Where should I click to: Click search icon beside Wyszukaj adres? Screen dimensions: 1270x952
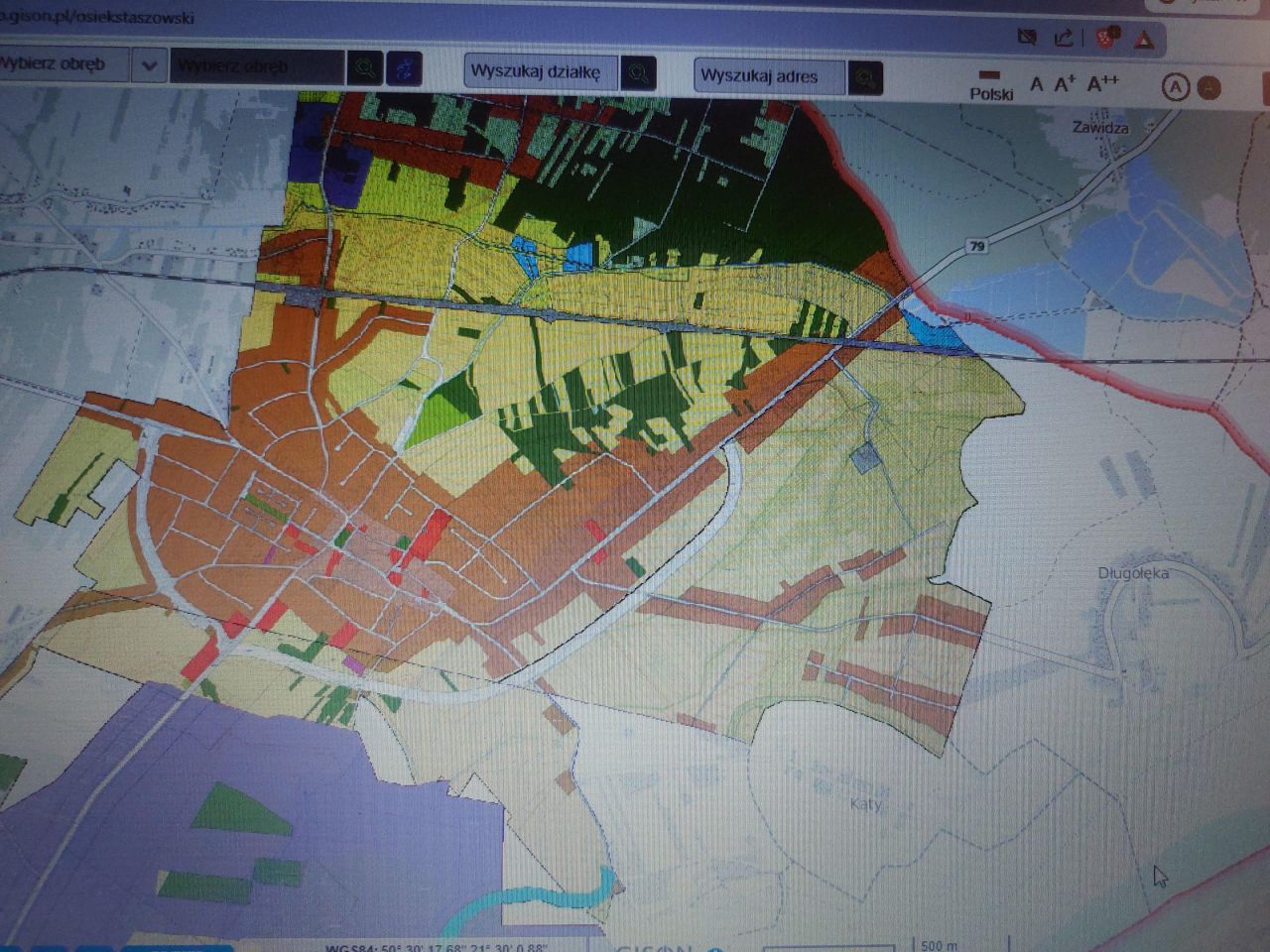867,77
